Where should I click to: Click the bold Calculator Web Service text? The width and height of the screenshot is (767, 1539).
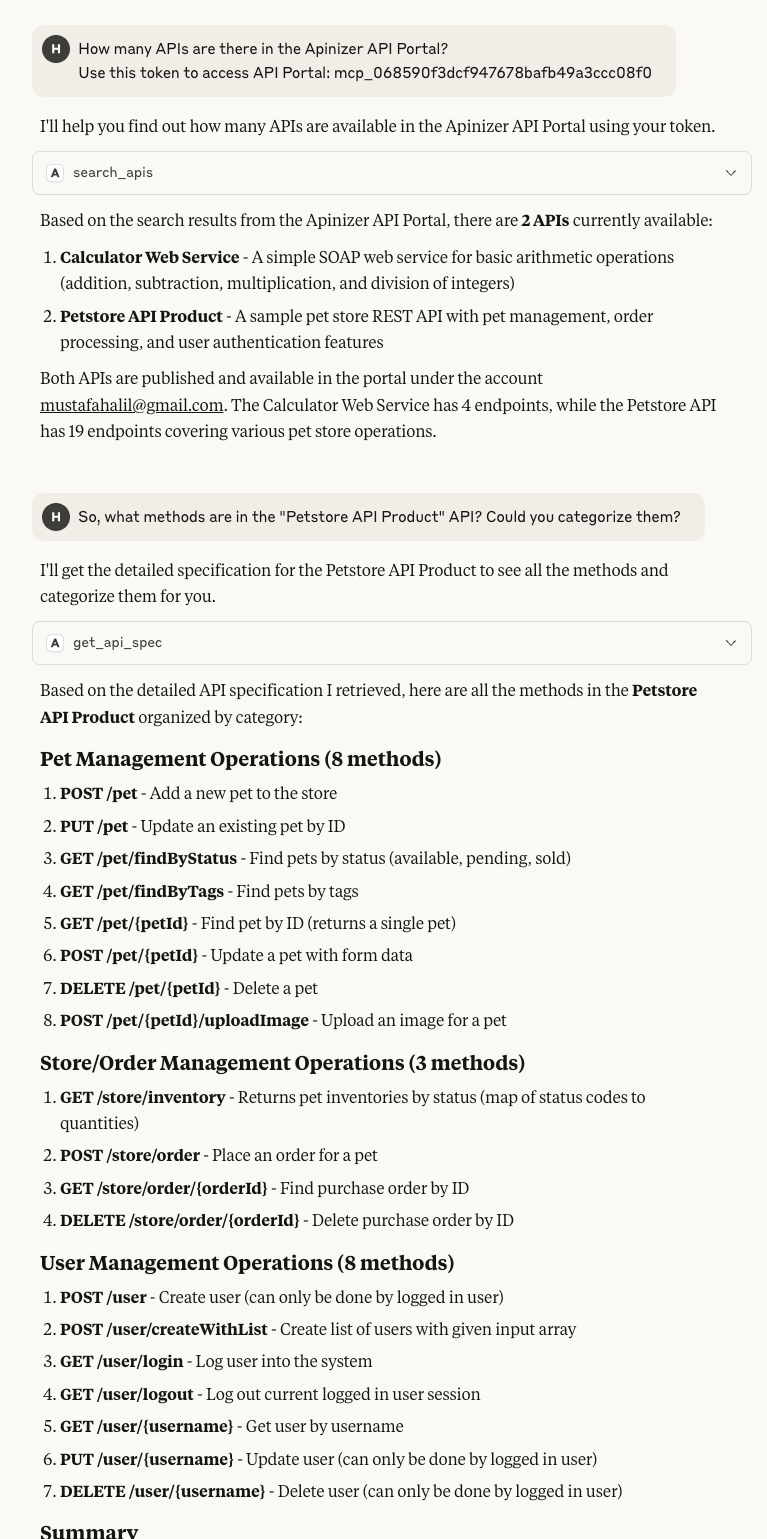pyautogui.click(x=149, y=257)
